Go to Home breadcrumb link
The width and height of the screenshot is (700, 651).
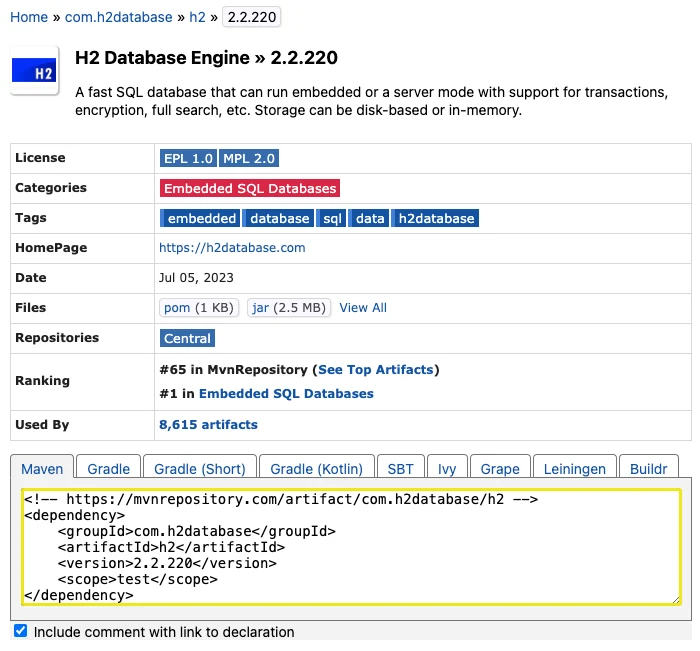pyautogui.click(x=29, y=17)
